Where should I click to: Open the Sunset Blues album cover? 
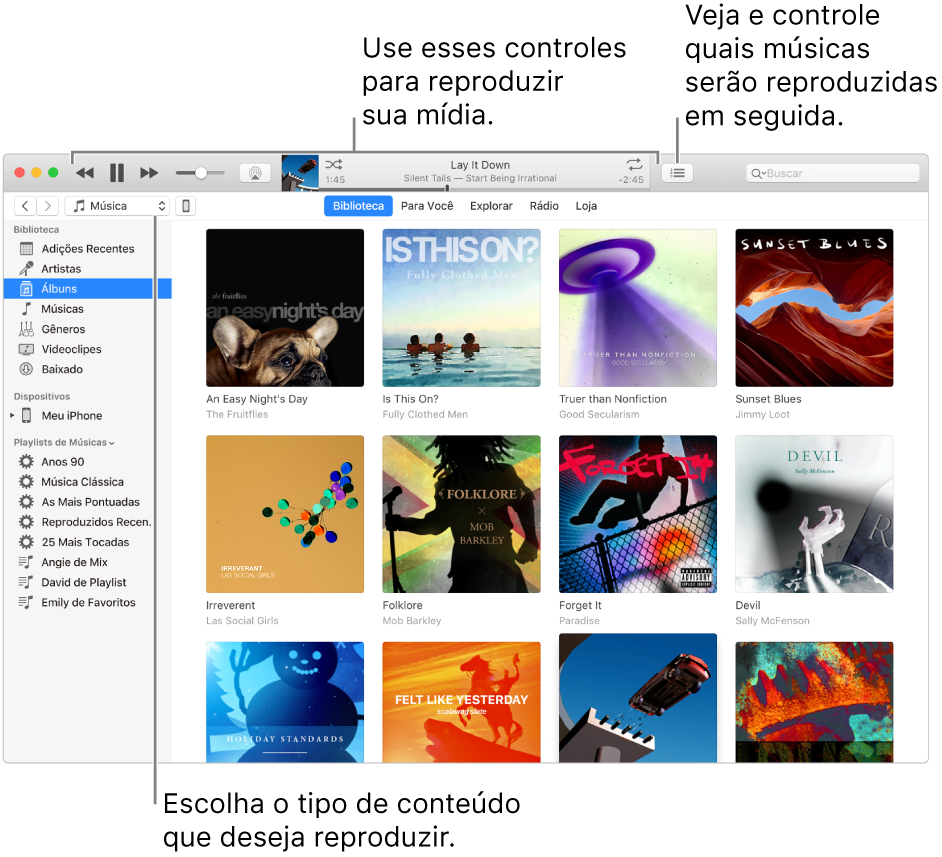click(x=814, y=307)
